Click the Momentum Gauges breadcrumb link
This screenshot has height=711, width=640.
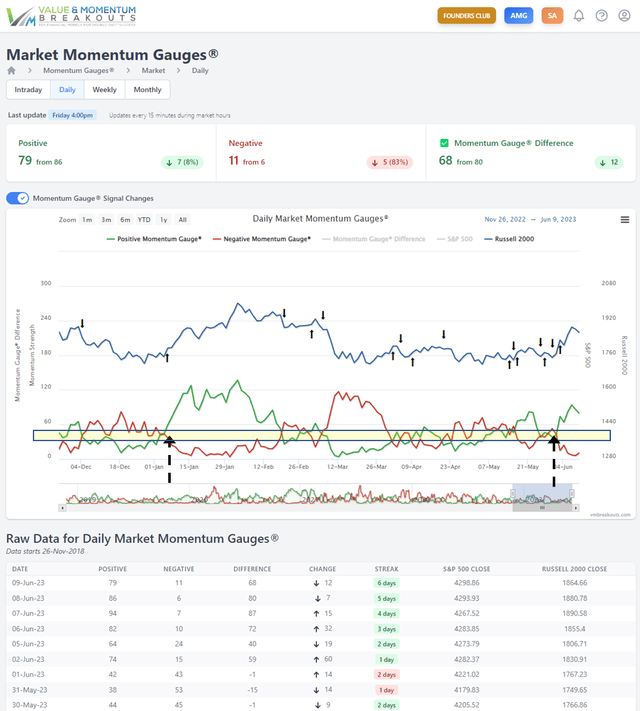point(78,70)
